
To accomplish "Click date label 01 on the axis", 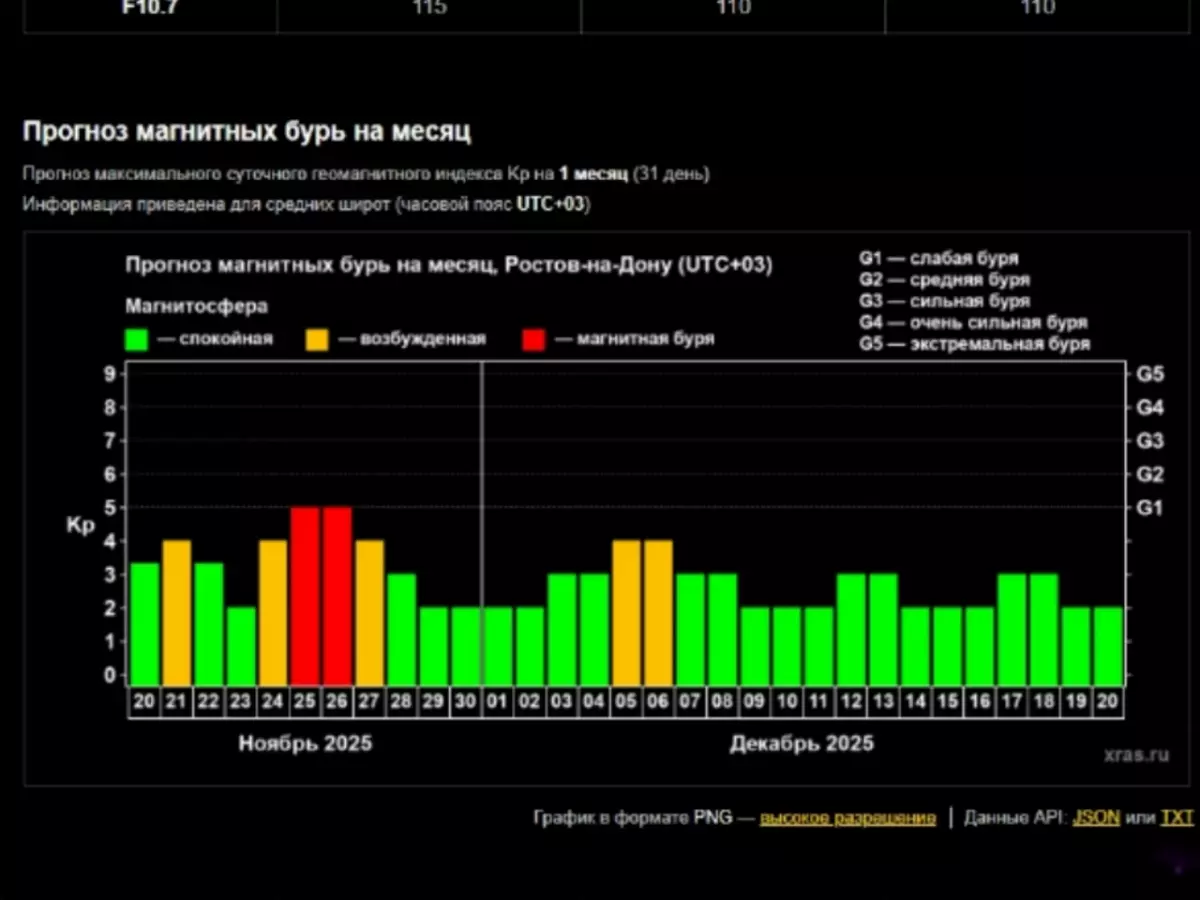I will 497,702.
